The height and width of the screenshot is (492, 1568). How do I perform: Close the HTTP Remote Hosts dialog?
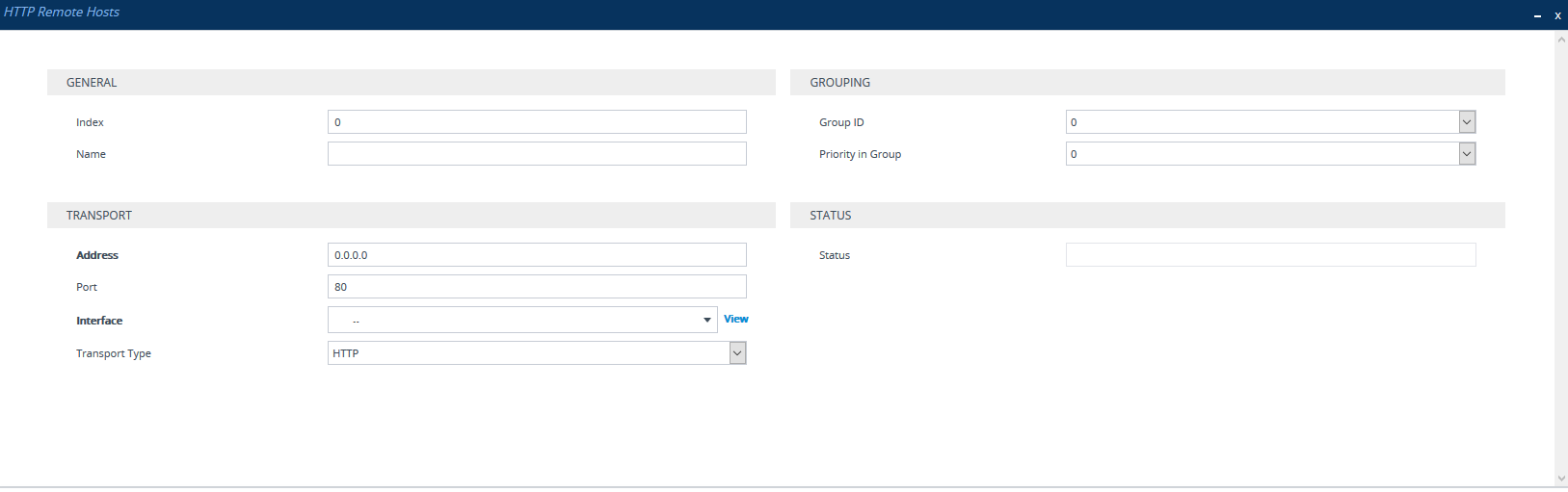click(1557, 15)
